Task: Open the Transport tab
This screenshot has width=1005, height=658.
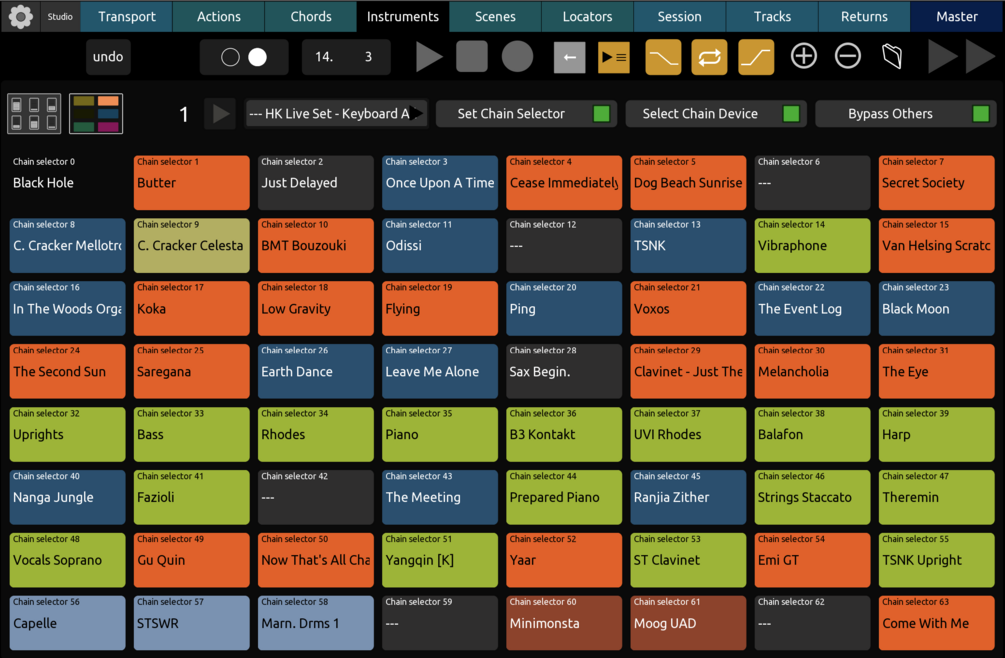Action: (126, 16)
